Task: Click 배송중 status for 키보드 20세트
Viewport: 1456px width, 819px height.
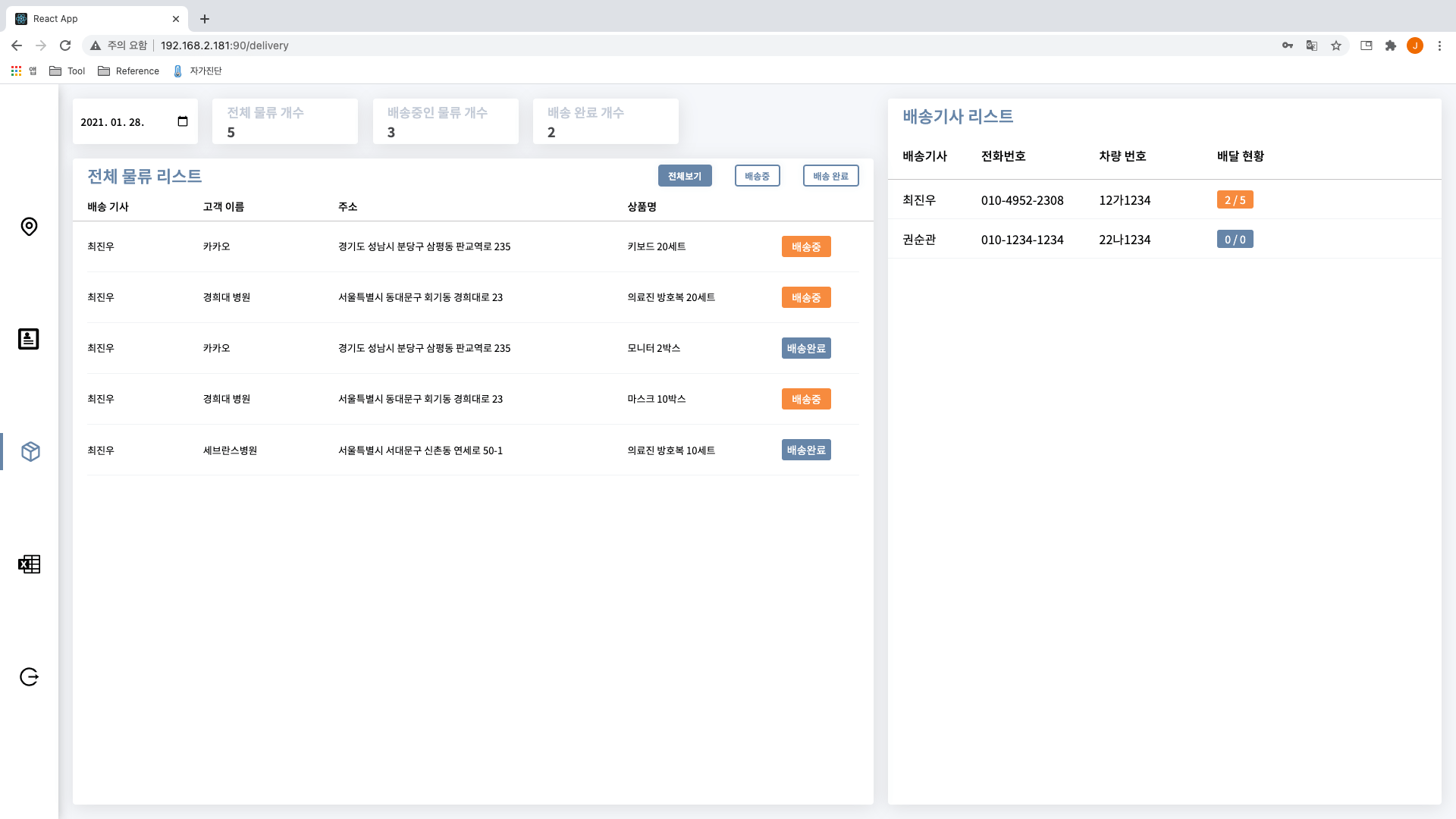Action: pos(806,246)
